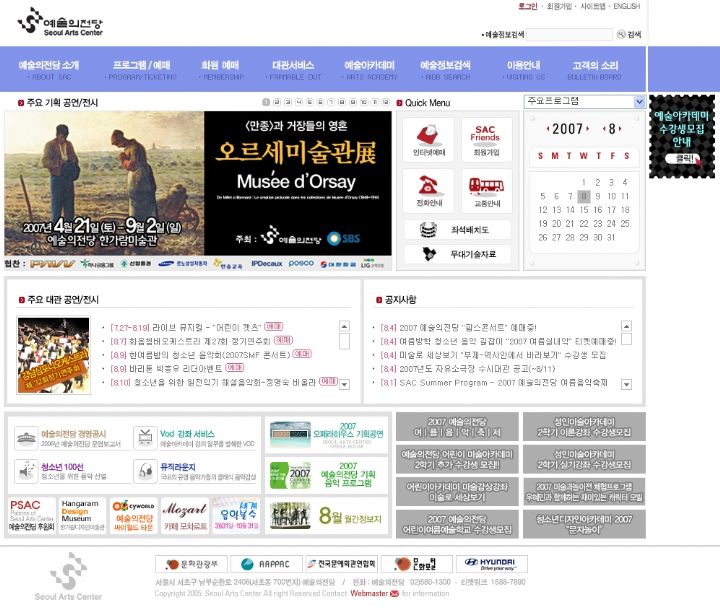Open the 교통안내 bus icon

[x=486, y=191]
